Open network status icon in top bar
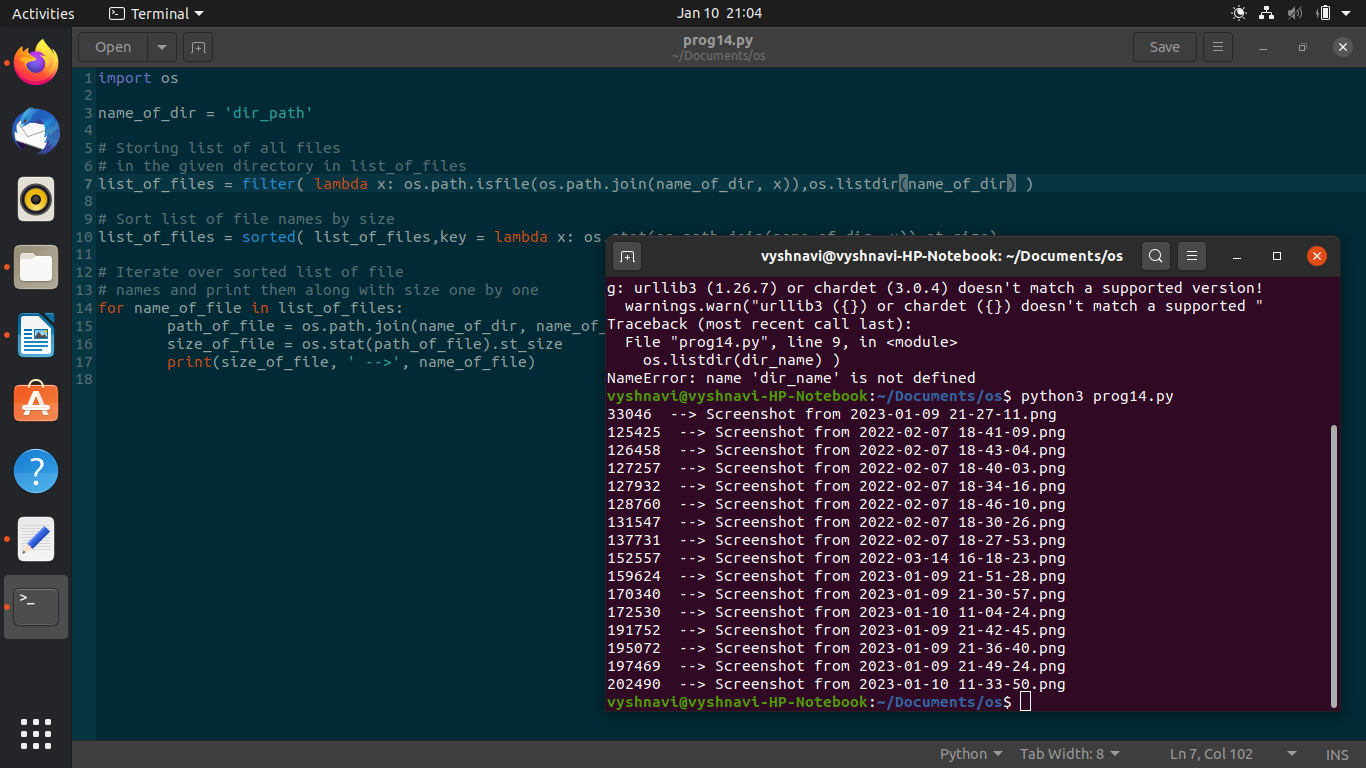Viewport: 1366px width, 768px height. click(x=1267, y=13)
